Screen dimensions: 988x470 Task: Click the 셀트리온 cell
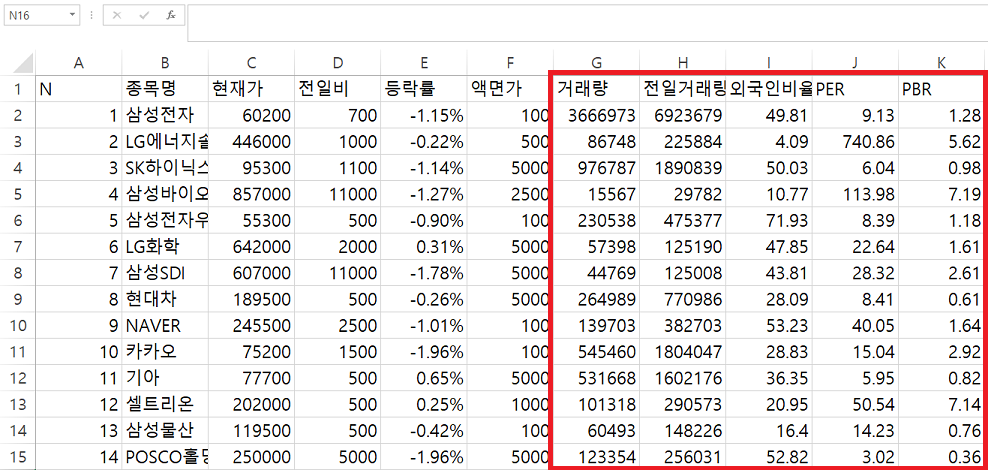[x=165, y=404]
